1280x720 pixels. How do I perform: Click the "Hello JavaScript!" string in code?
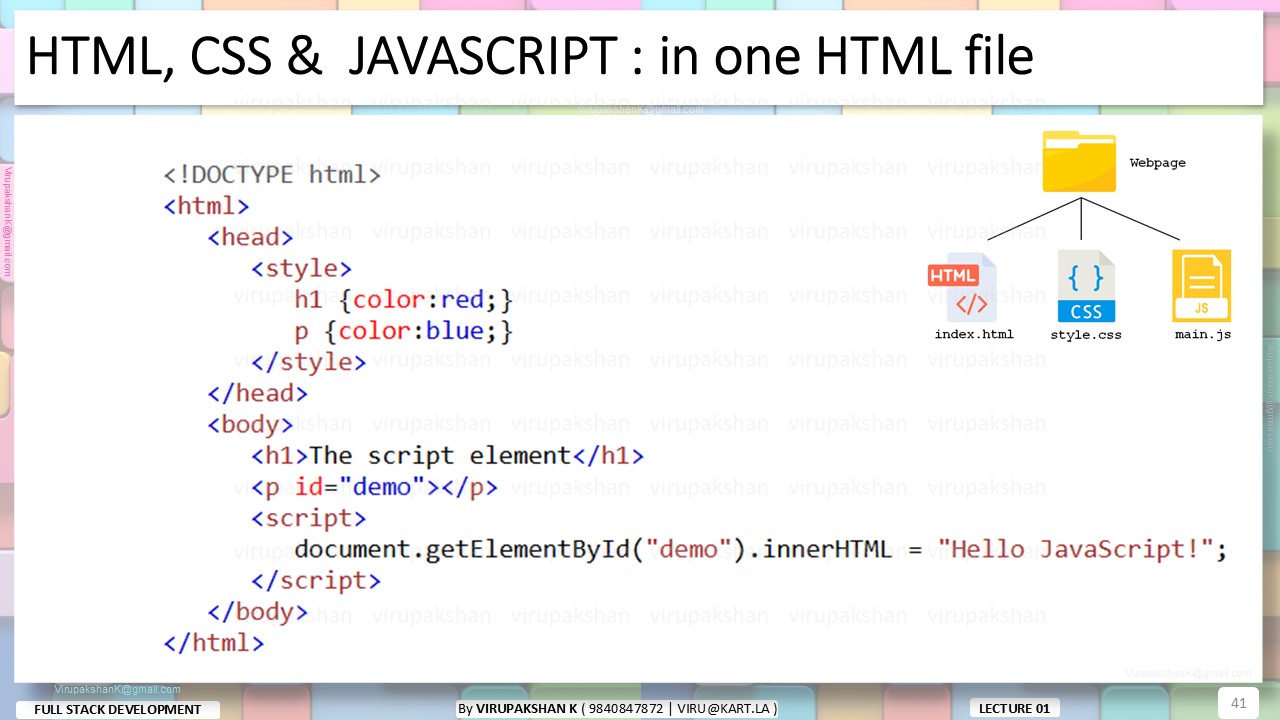click(1081, 549)
